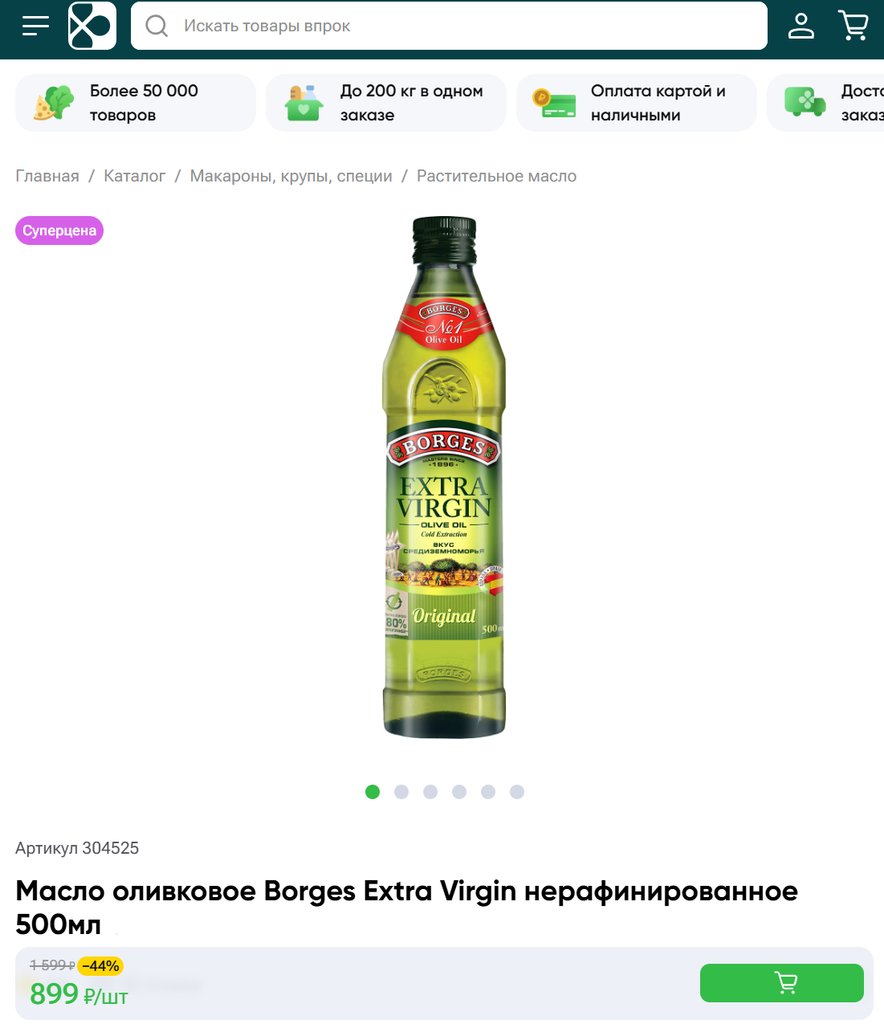This screenshot has width=884, height=1024.
Task: Click the delivery truck banner
Action: [826, 103]
